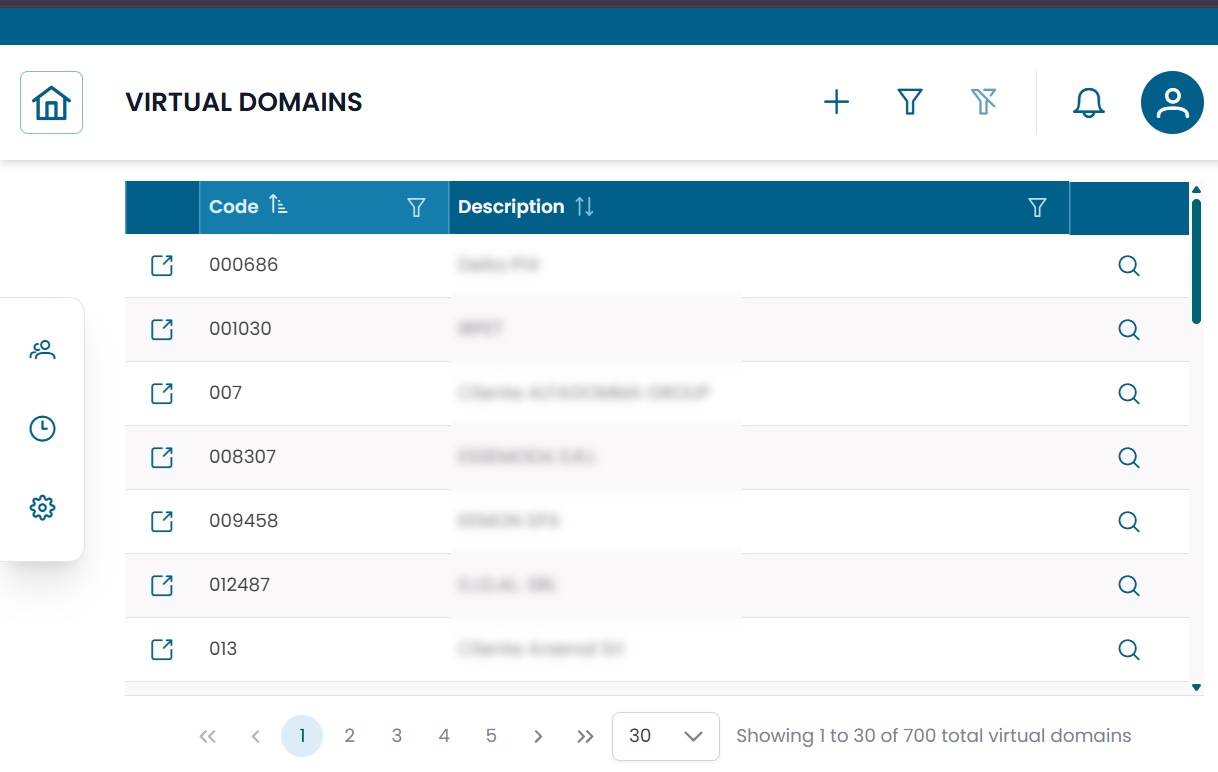Open the add new virtual domain icon
Screen dimensions: 1218x772
point(836,102)
